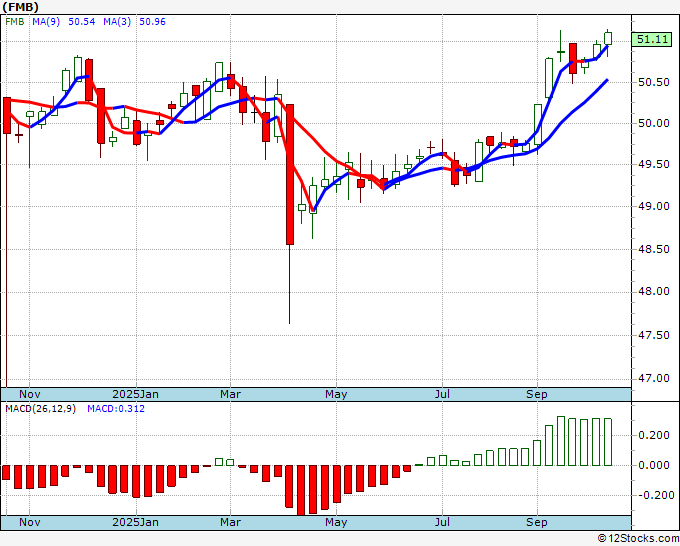Click the 47.50 price axis label
The image size is (680, 546).
[654, 335]
